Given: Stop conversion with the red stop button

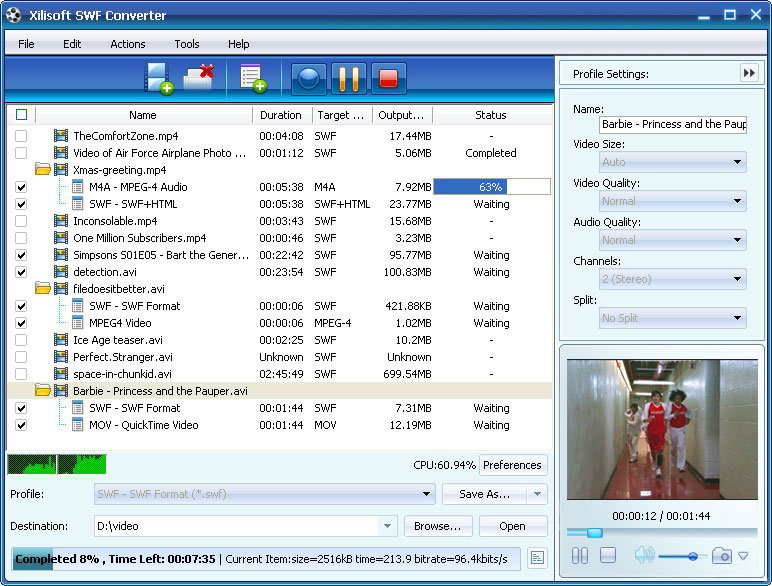Looking at the screenshot, I should coord(388,78).
